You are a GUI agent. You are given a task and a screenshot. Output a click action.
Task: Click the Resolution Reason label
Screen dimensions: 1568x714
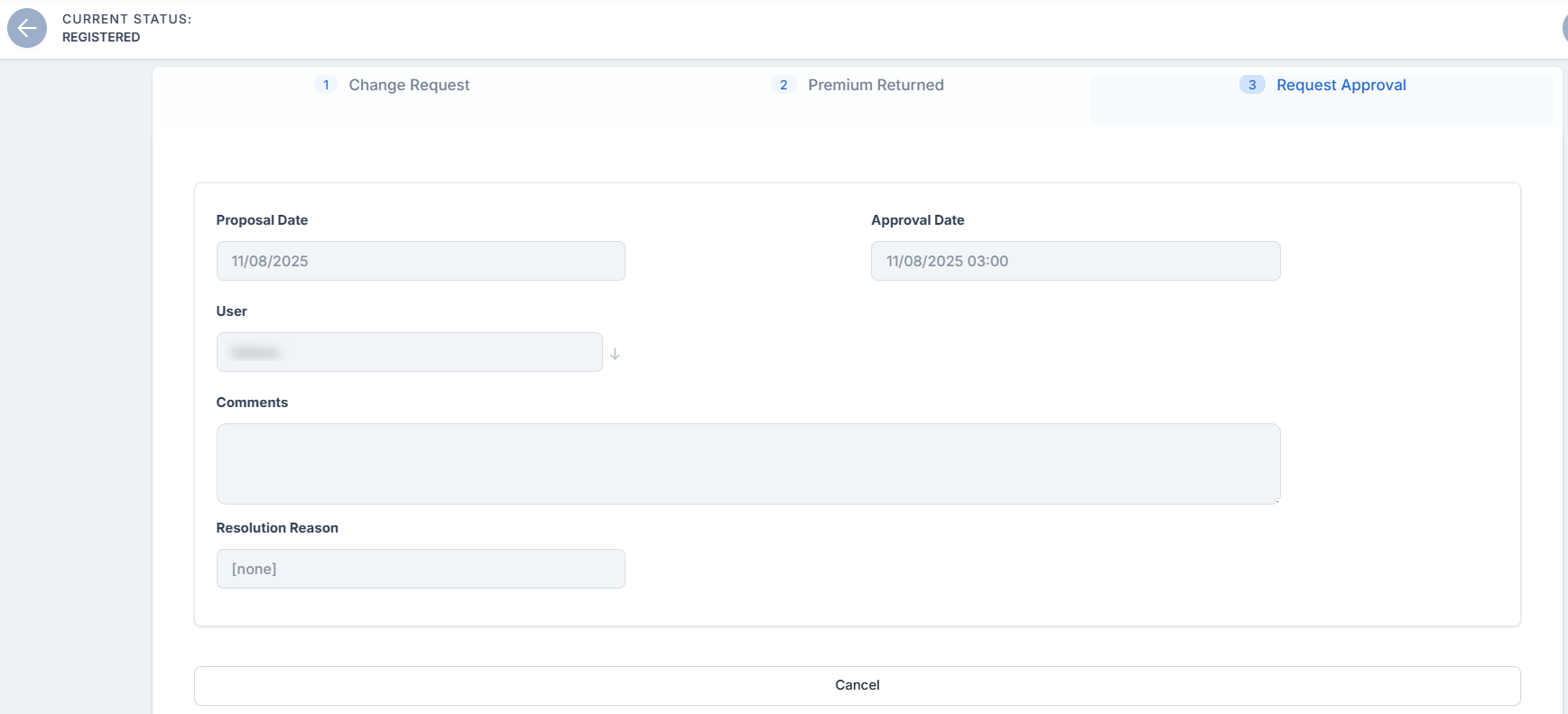[x=277, y=528]
